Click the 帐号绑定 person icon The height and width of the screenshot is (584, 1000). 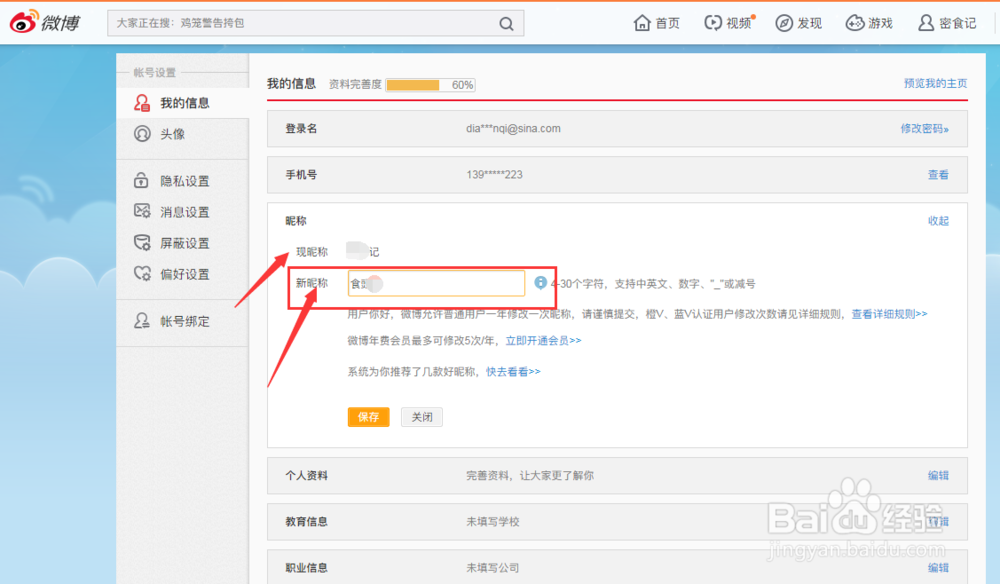click(x=142, y=321)
